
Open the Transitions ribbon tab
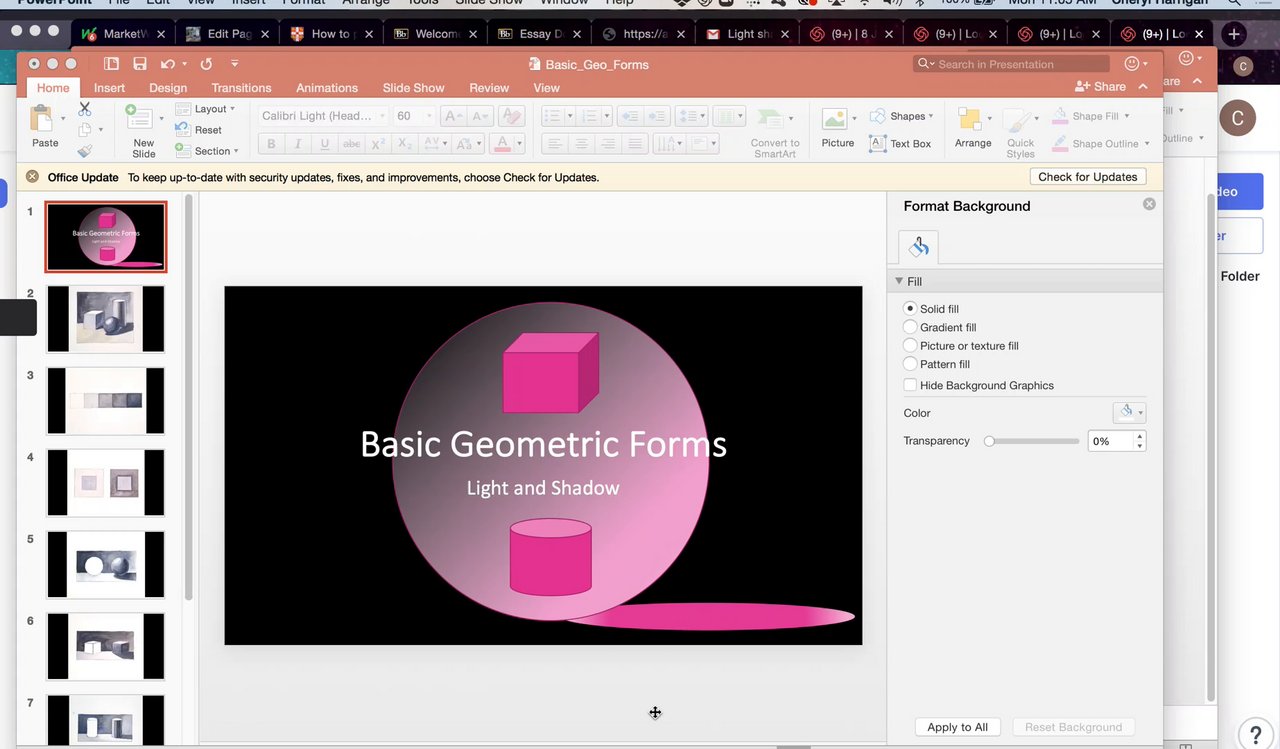pos(241,88)
